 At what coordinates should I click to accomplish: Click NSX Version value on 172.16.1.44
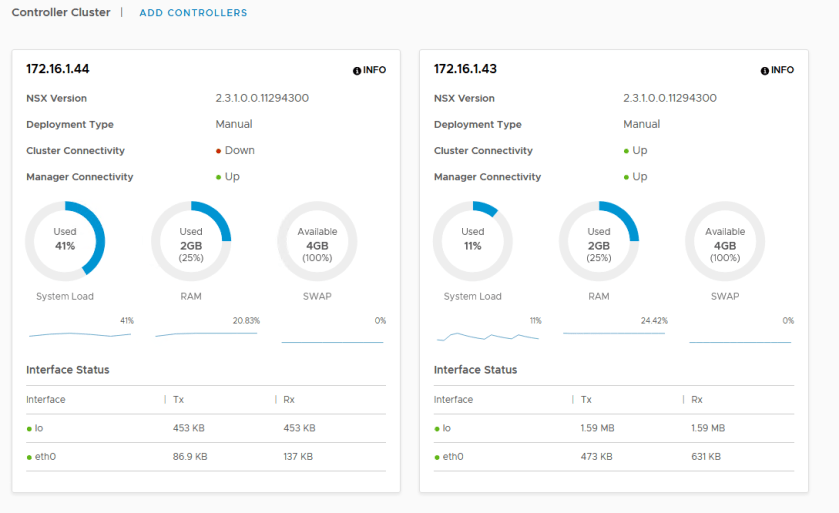click(262, 98)
